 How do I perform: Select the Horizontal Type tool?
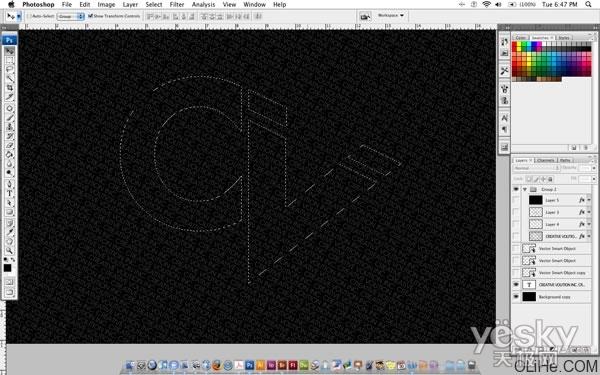tap(10, 193)
